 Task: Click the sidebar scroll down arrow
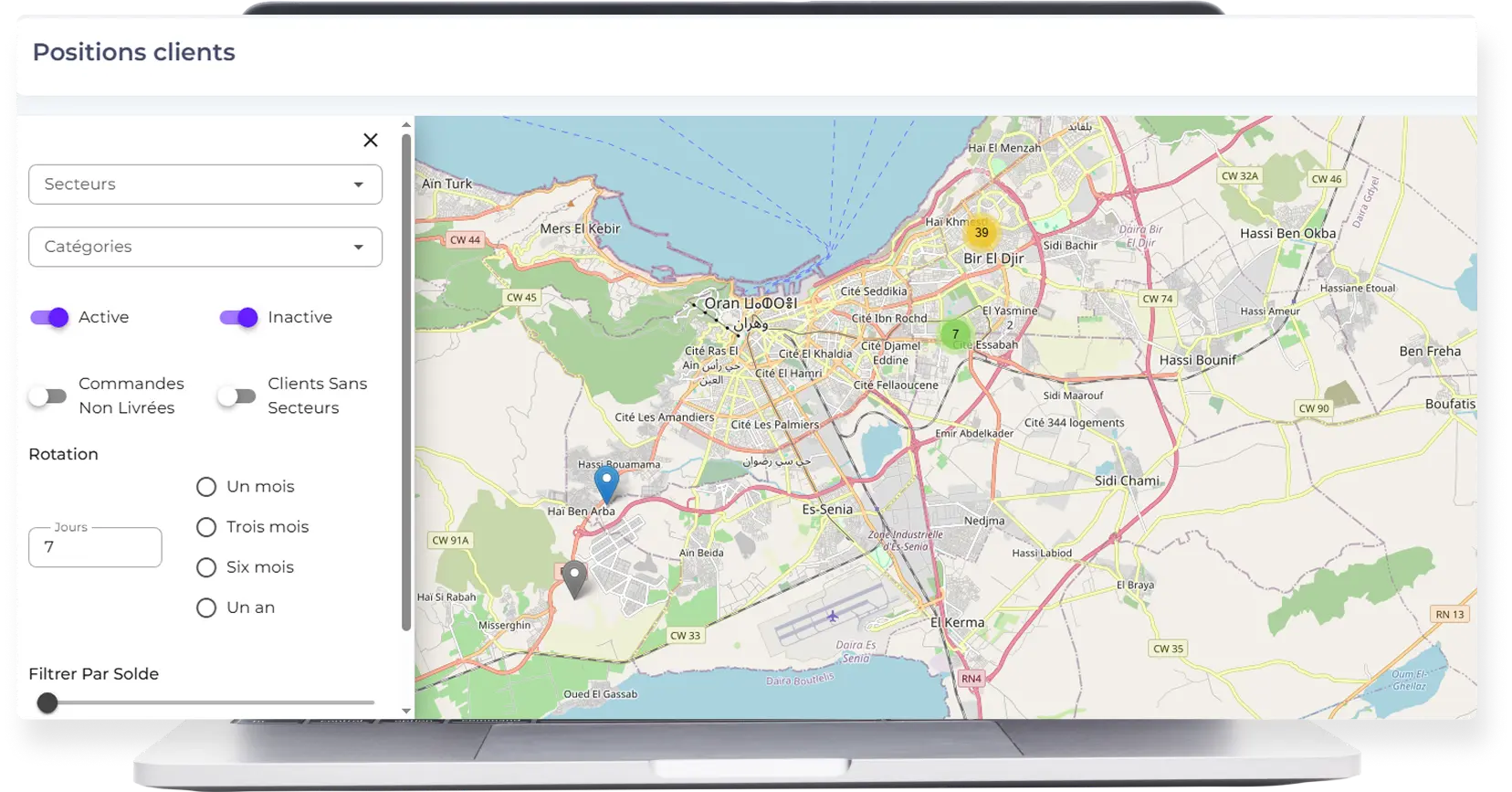[406, 711]
